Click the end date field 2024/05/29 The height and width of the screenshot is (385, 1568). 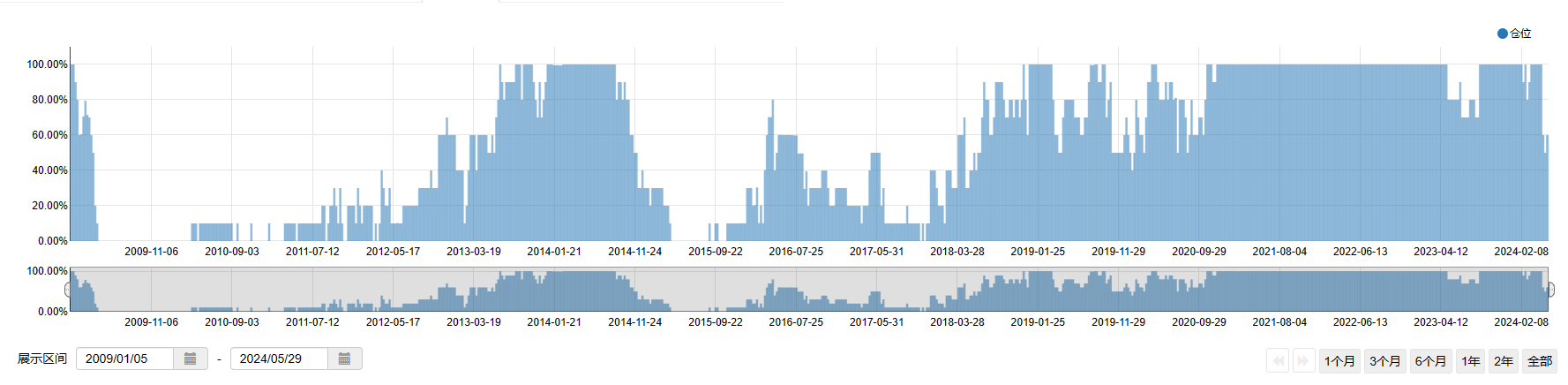pos(278,359)
